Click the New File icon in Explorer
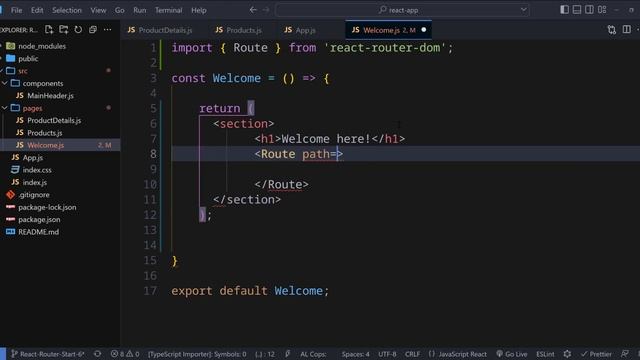The width and height of the screenshot is (640, 360). 49,29
